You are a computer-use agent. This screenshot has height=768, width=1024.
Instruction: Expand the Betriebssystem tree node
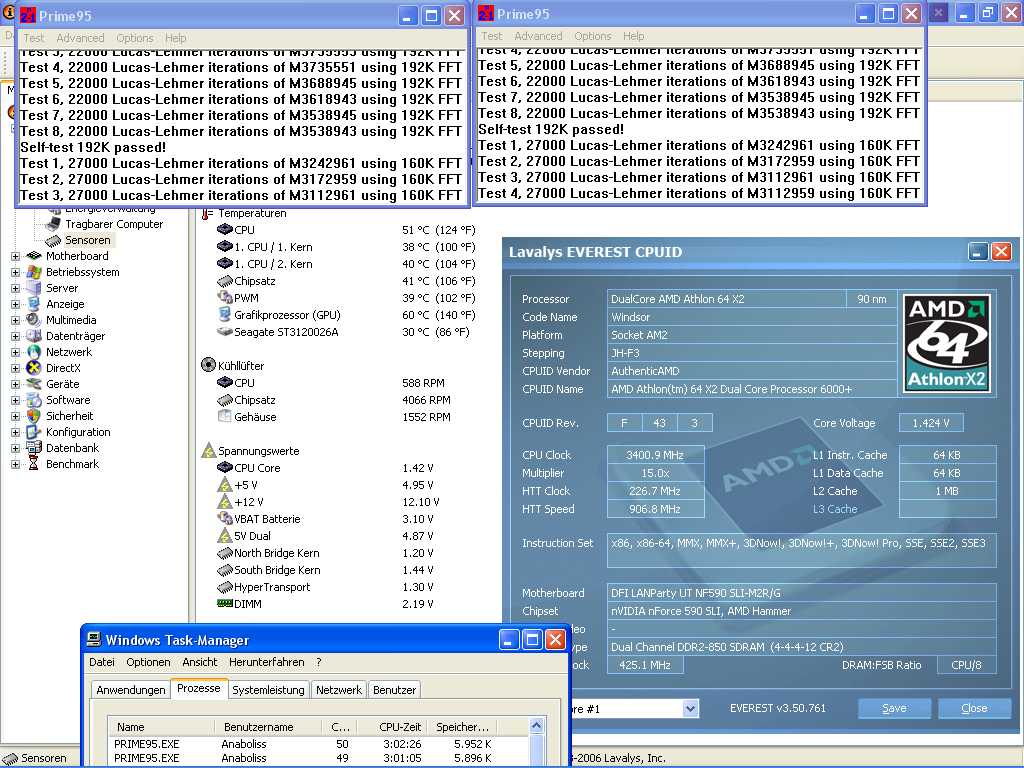coord(15,272)
